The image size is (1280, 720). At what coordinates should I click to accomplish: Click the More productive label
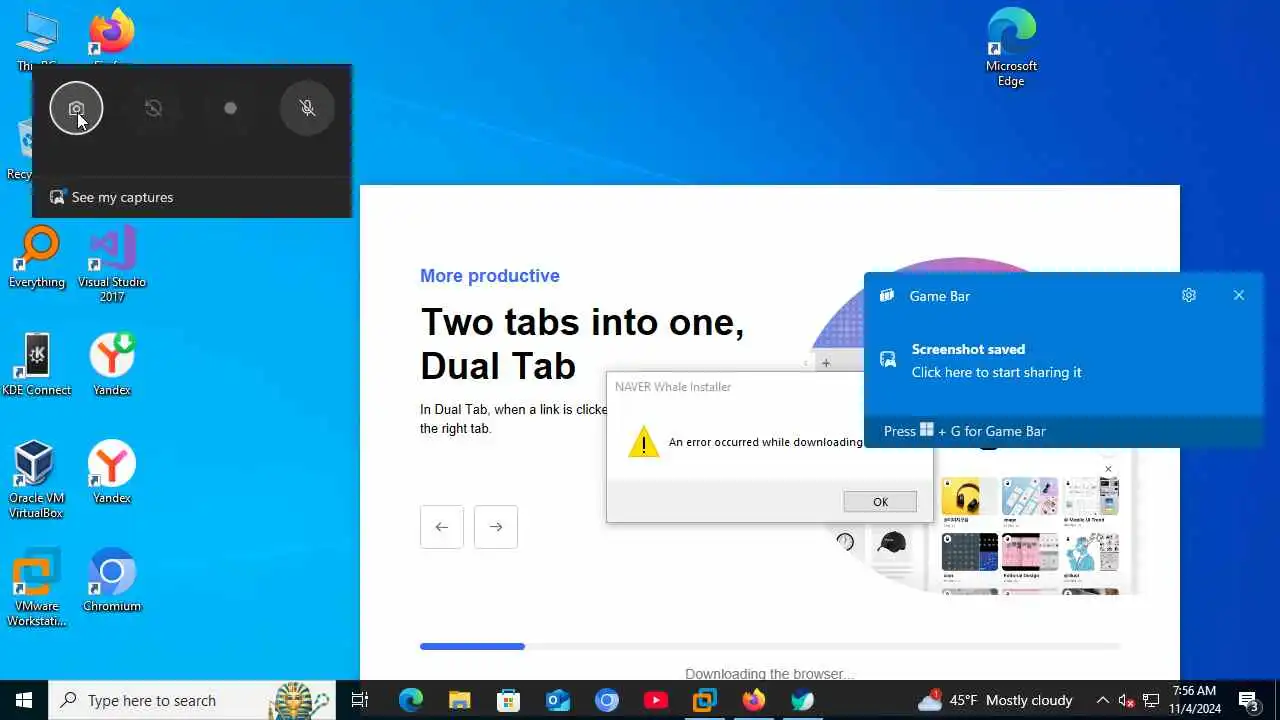490,275
